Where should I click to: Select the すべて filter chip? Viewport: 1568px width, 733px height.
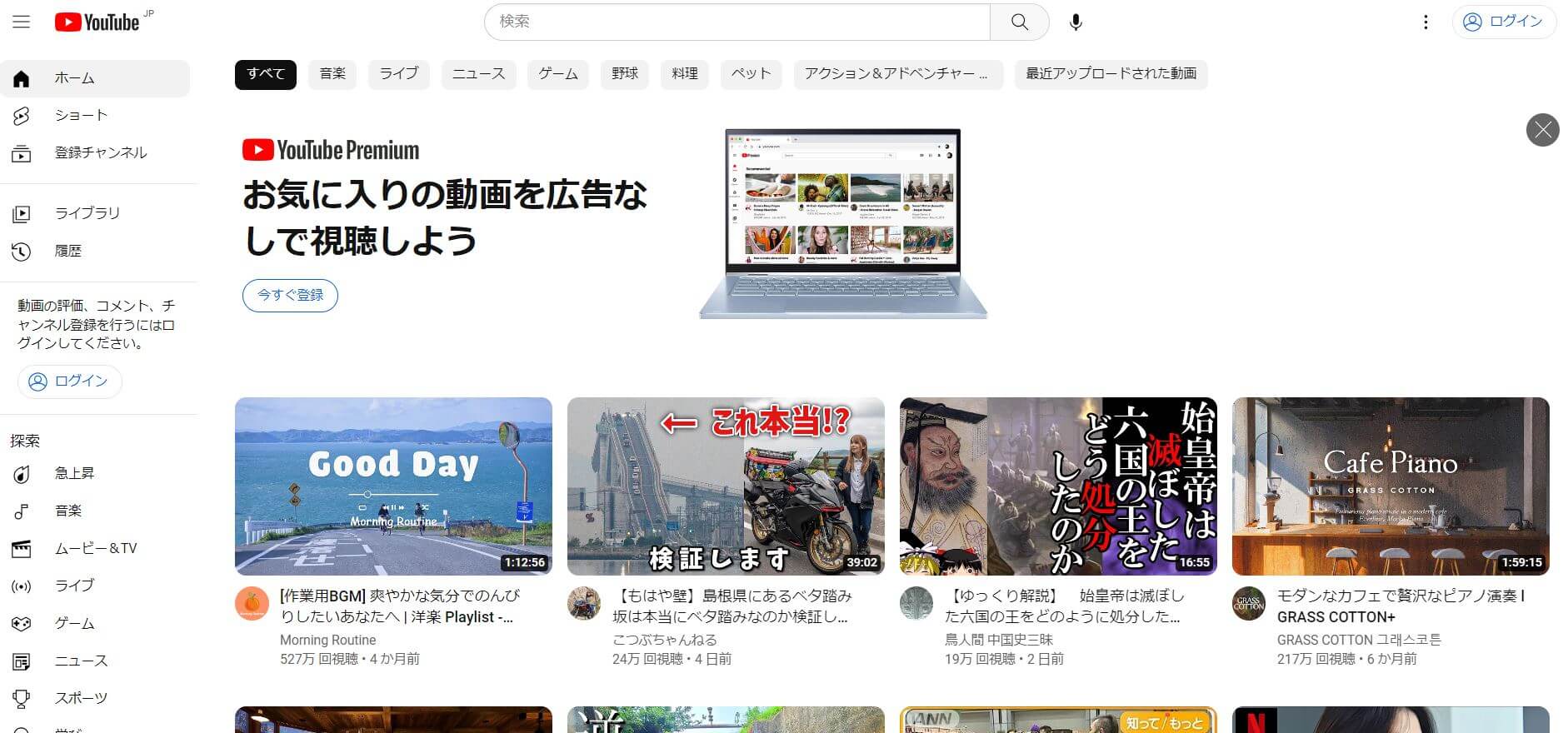[x=266, y=74]
